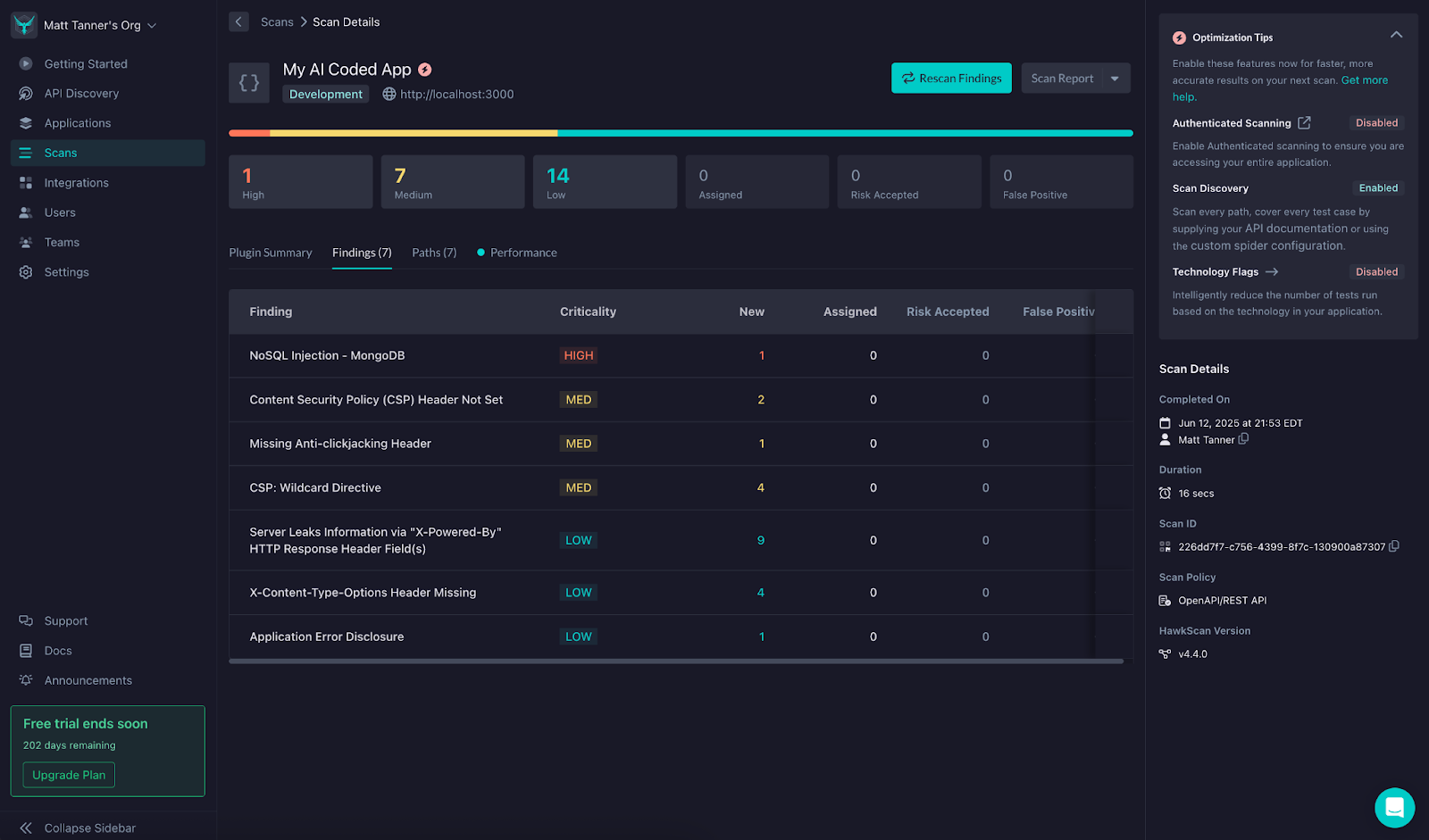Select the 7 Medium summary card

(x=453, y=182)
